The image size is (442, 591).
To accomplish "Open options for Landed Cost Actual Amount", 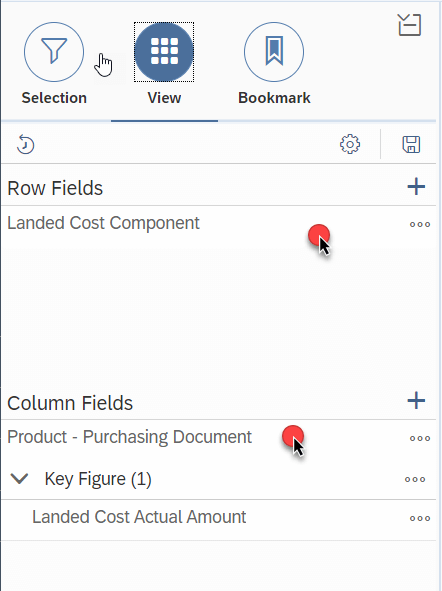I will coord(420,518).
